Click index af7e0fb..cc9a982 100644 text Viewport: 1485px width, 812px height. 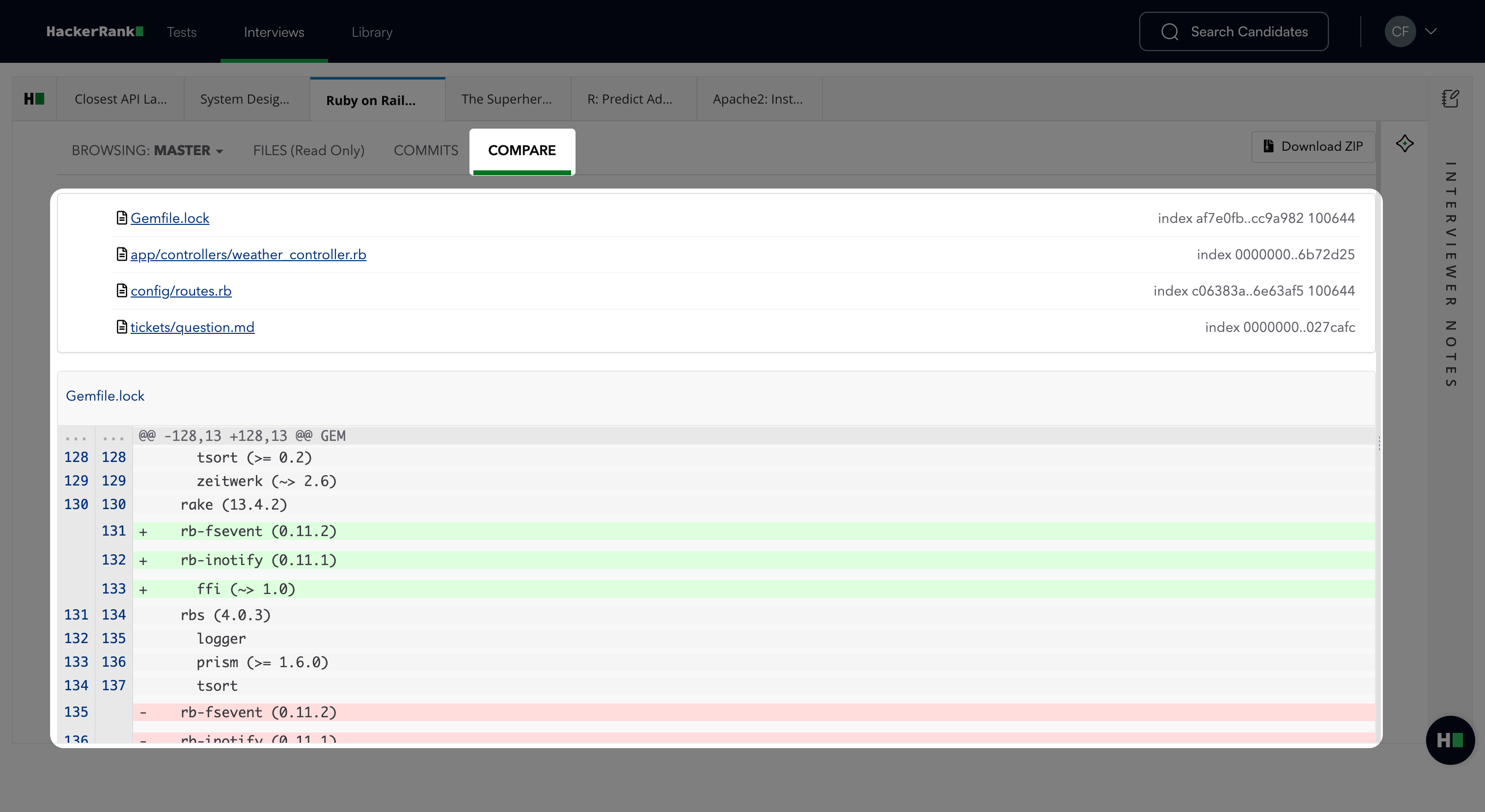(1256, 218)
